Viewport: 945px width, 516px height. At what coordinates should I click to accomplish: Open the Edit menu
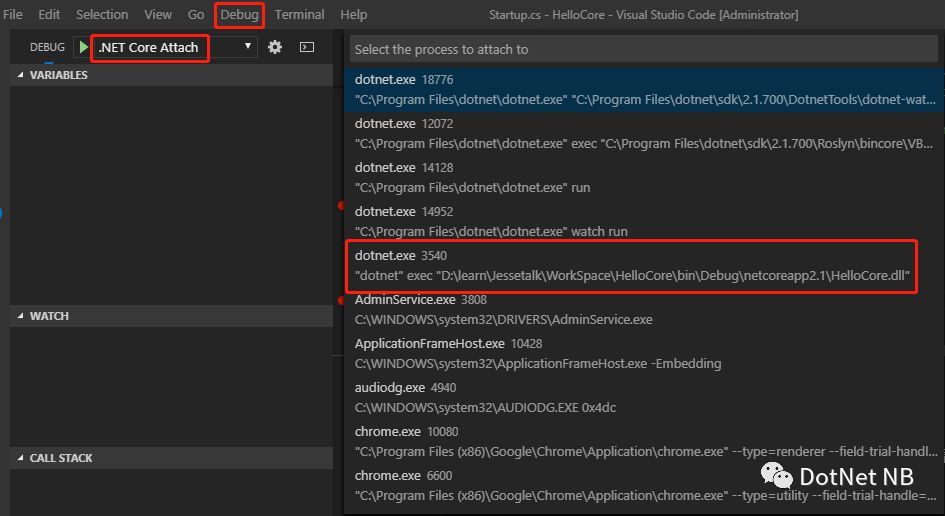click(x=49, y=14)
